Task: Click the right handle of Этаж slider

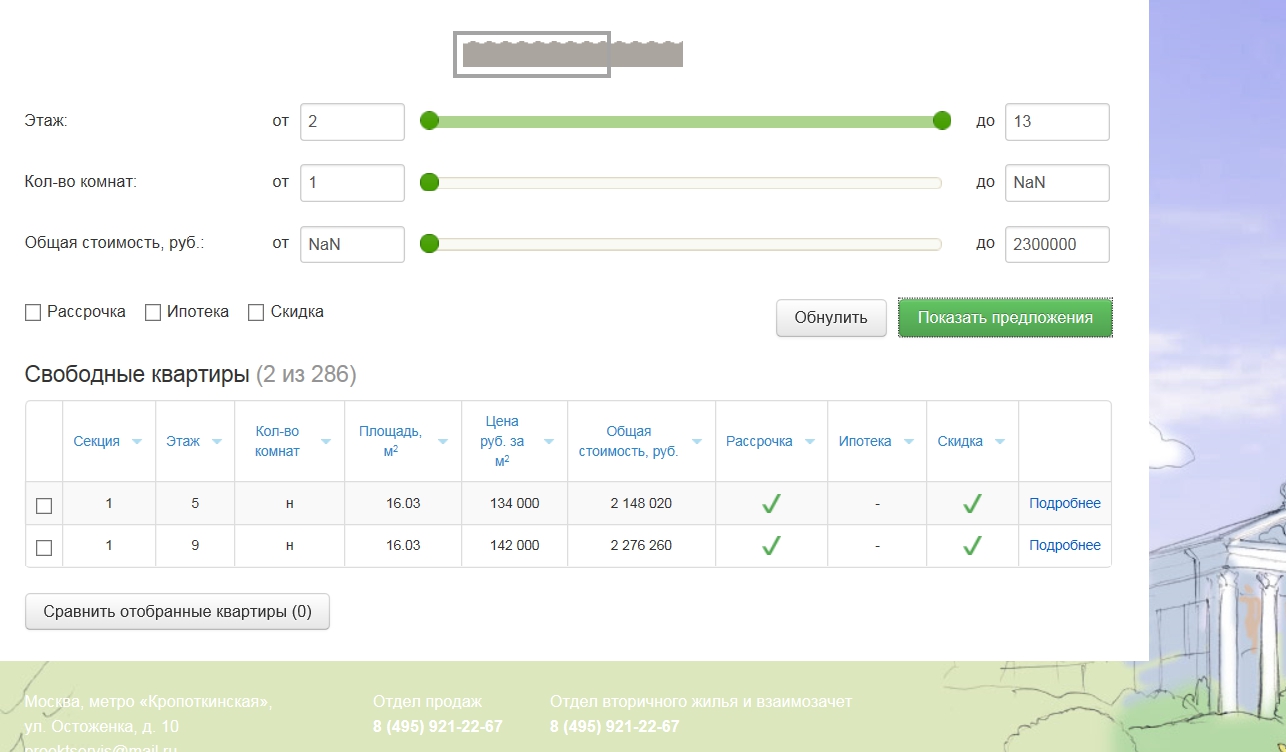Action: [941, 121]
